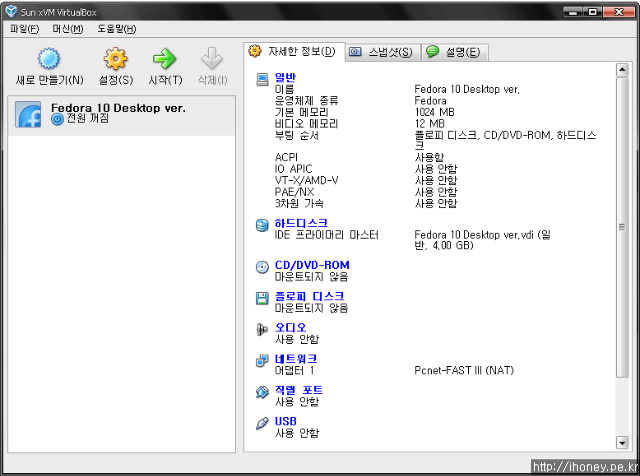Viewport: 640px width, 476px height.
Task: Open the Machine (머신) menu
Action: pos(68,29)
